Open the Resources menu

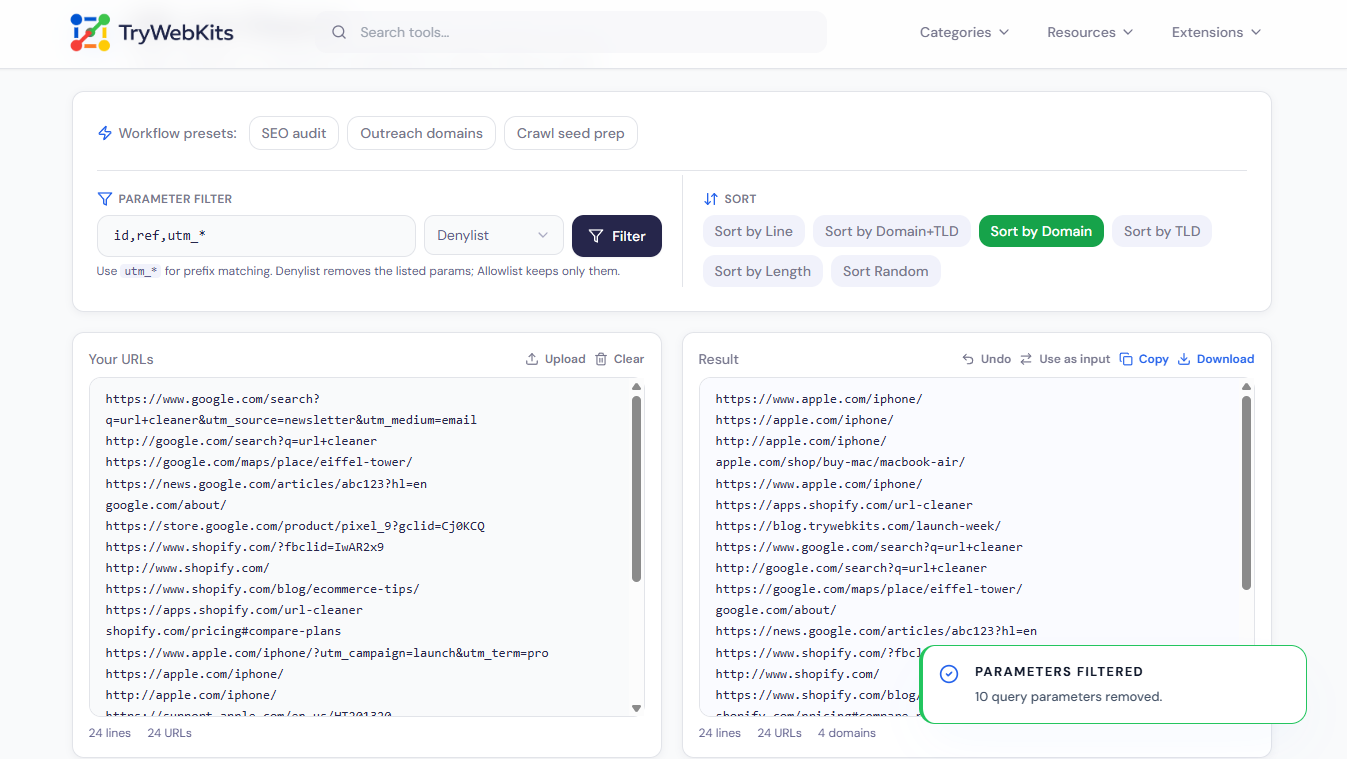(1090, 32)
